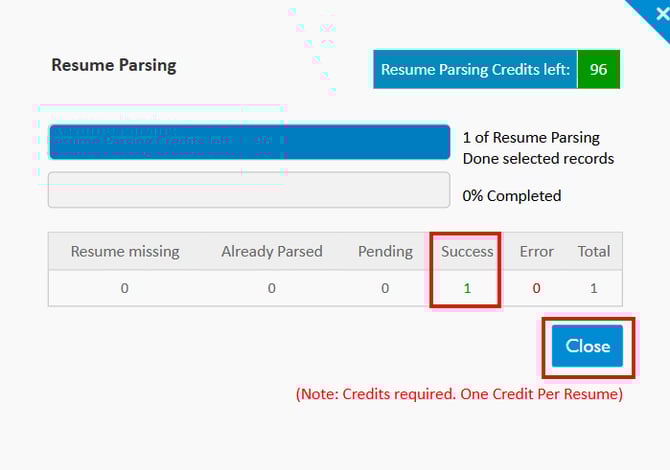Click the empty gray progress bar
The width and height of the screenshot is (670, 470).
pyautogui.click(x=249, y=190)
